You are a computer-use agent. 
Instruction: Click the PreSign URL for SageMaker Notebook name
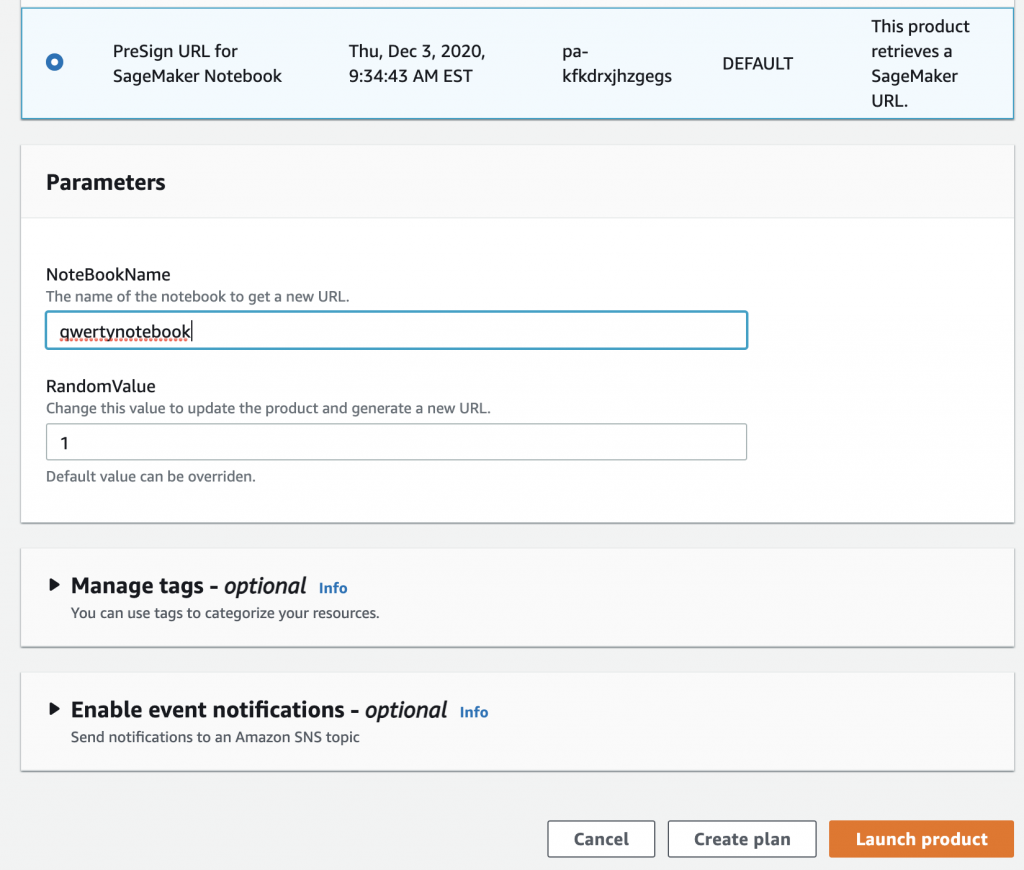197,63
